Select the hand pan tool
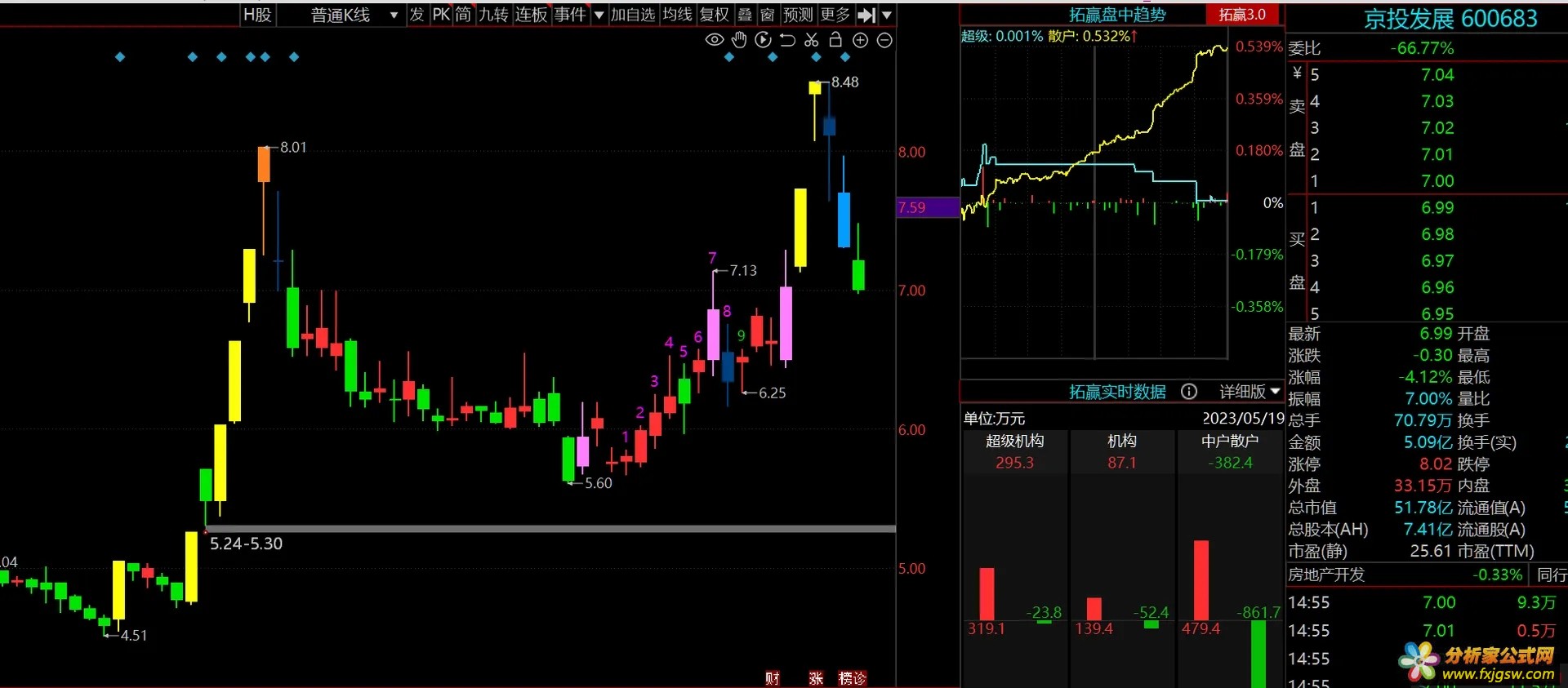 tap(739, 40)
